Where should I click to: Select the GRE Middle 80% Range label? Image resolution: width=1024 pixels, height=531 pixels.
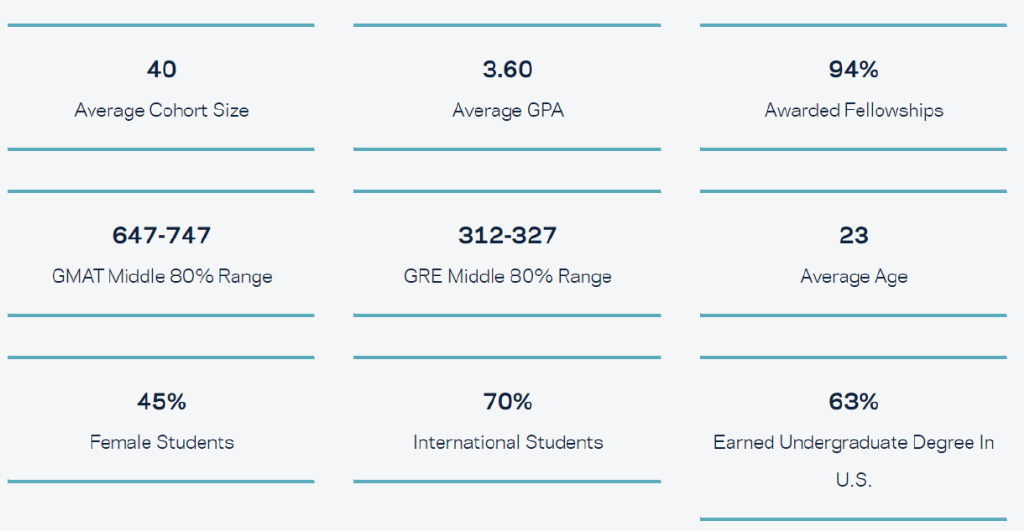click(x=507, y=276)
